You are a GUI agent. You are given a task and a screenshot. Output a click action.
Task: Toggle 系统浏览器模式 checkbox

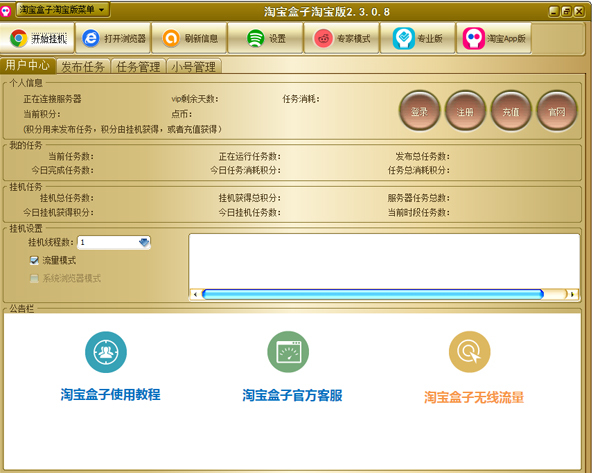(34, 279)
